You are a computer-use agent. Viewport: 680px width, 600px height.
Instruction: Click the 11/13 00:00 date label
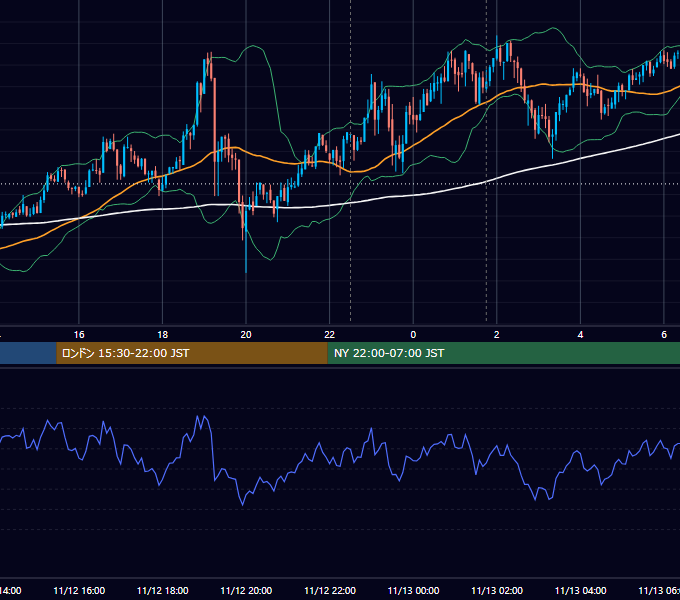413,590
